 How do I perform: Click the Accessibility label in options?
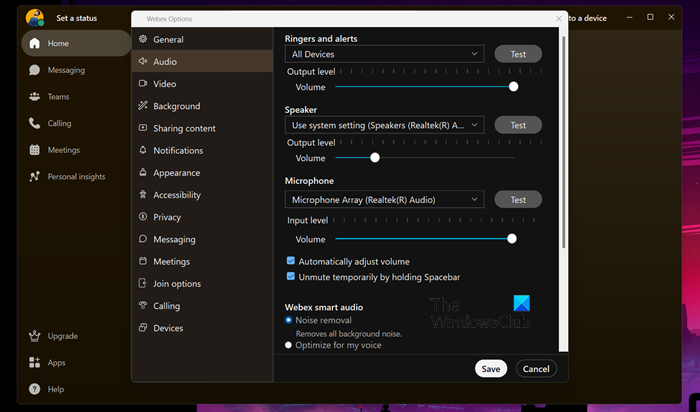pyautogui.click(x=177, y=195)
